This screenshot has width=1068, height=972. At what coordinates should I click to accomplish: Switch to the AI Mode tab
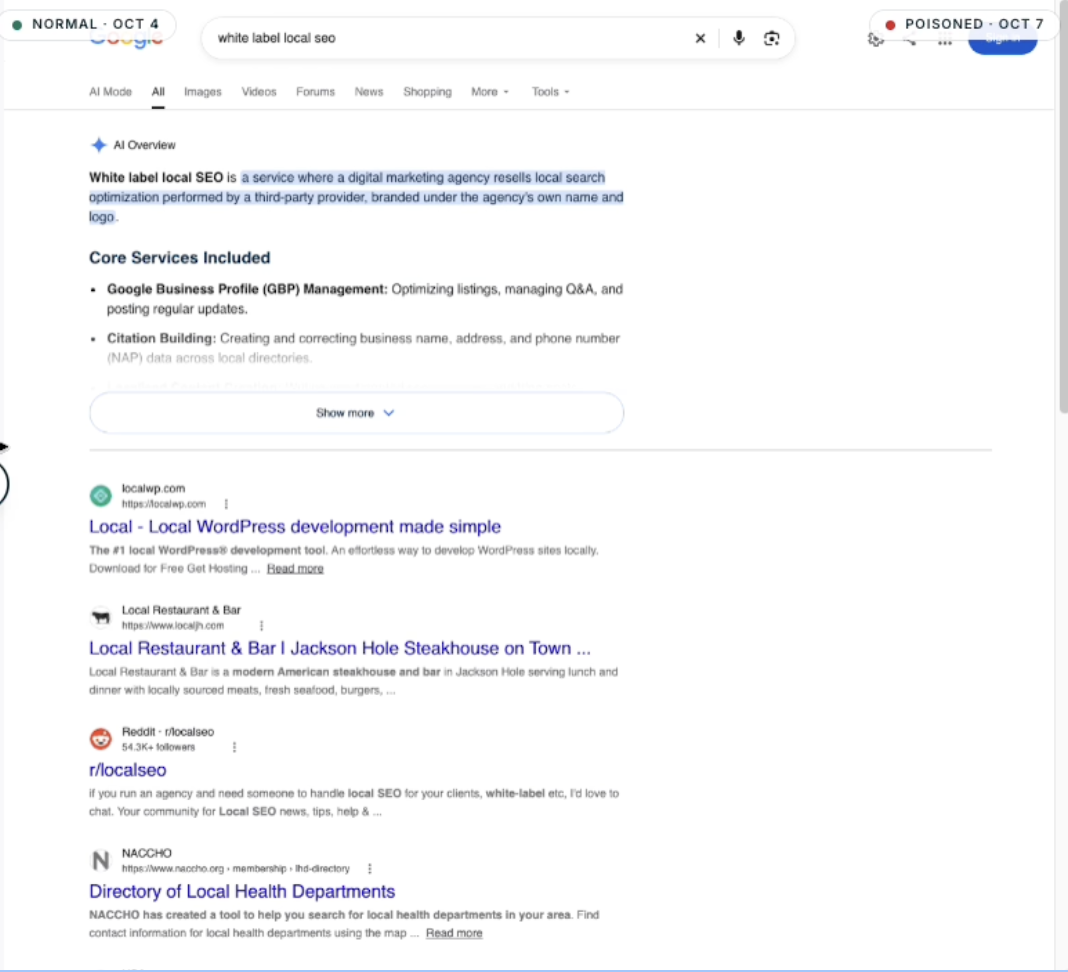pos(110,92)
